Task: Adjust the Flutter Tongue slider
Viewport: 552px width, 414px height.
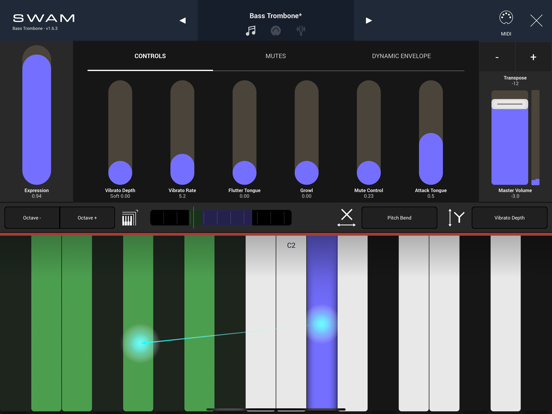Action: coord(244,132)
